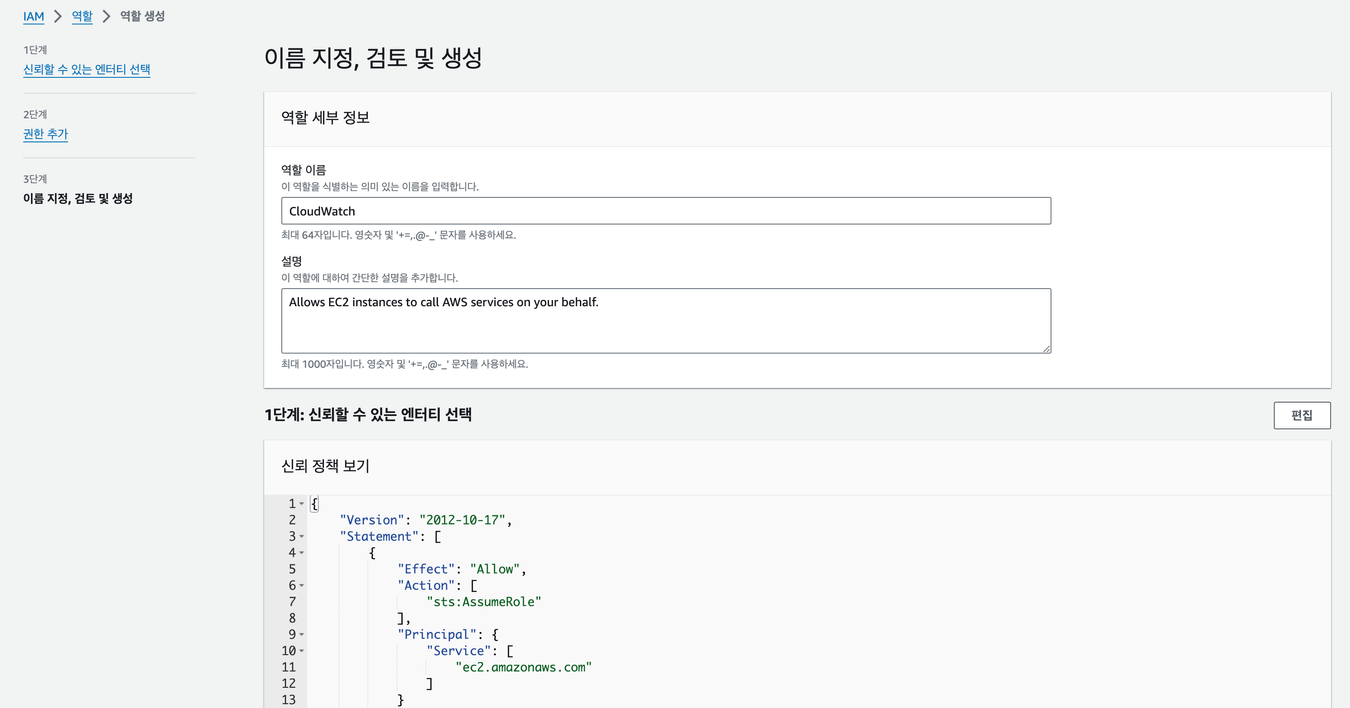Collapse the fold arrow on line 10 Service

click(x=302, y=651)
